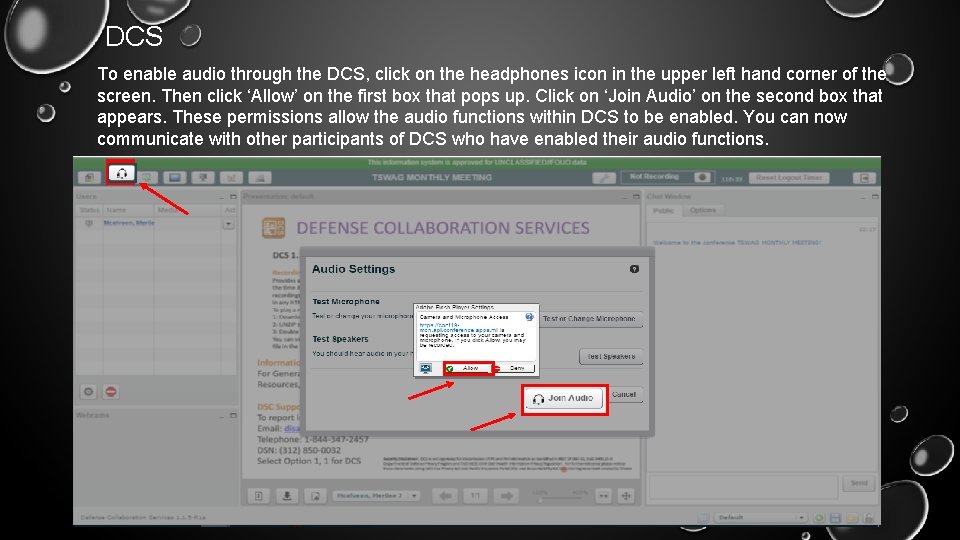Click the Send chat button
Screen dimensions: 960x540
pos(859,484)
